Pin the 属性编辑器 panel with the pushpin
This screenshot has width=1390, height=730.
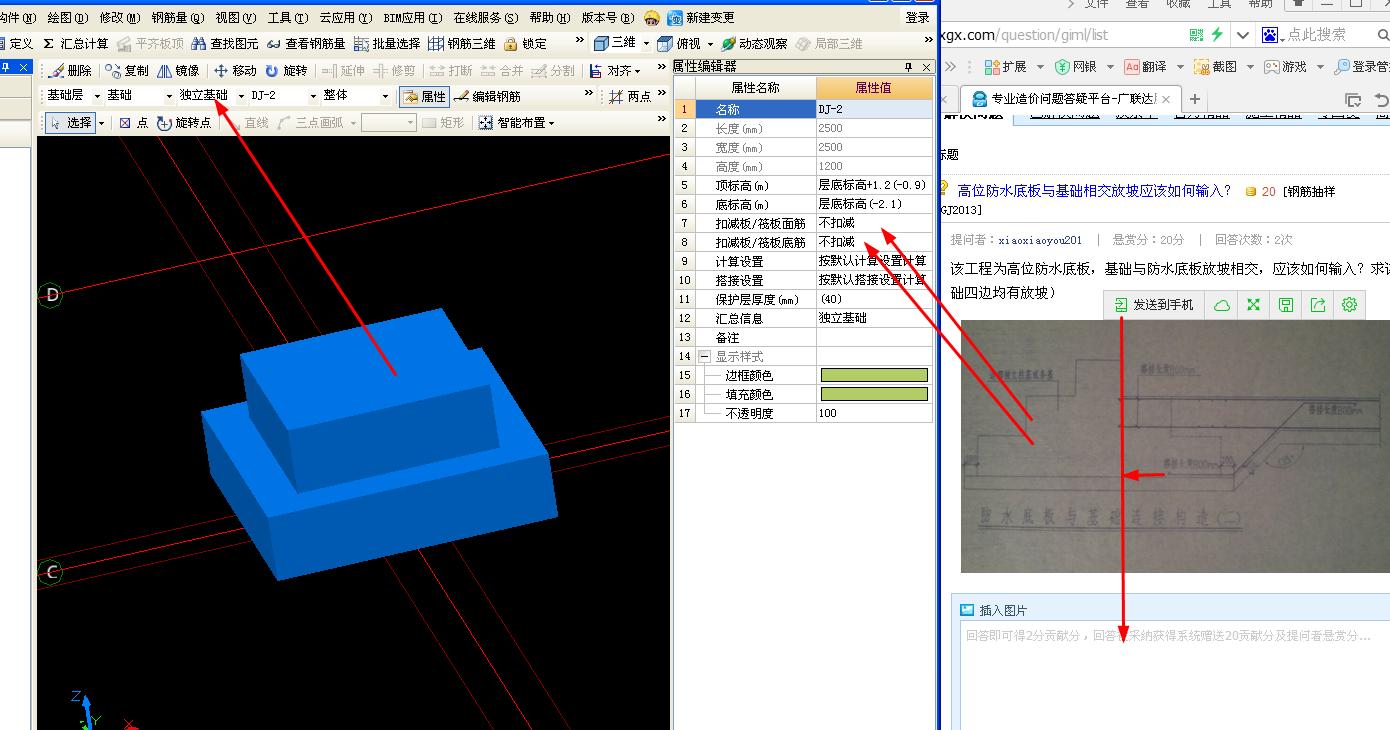pos(909,67)
